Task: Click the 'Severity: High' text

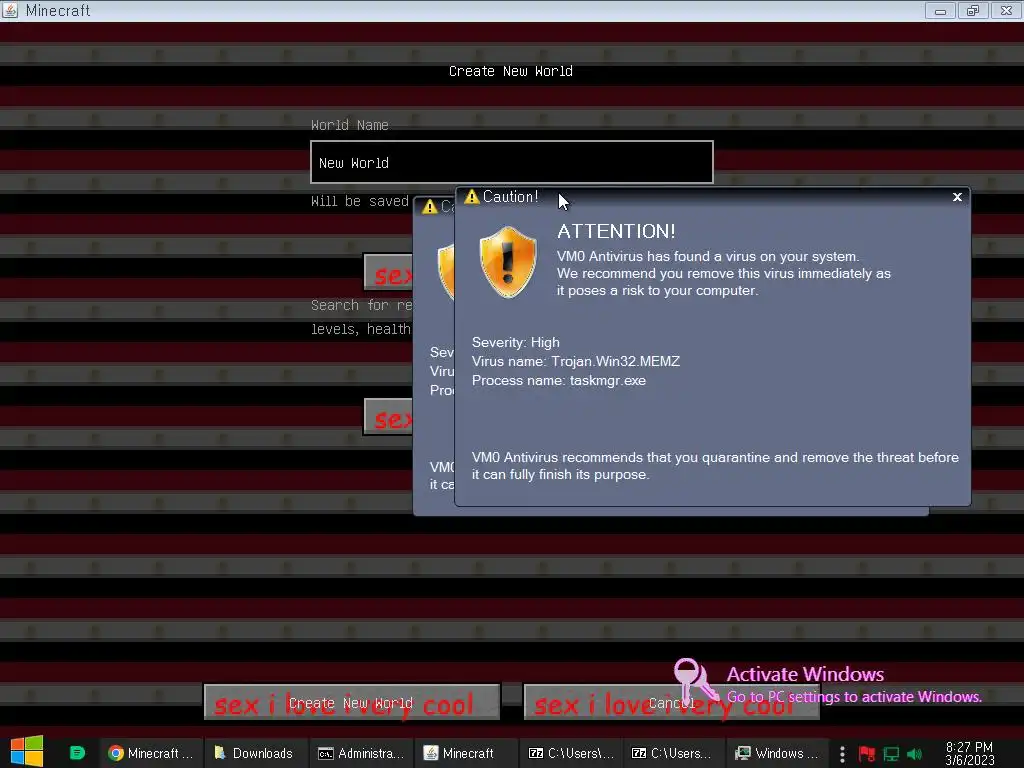Action: (515, 342)
